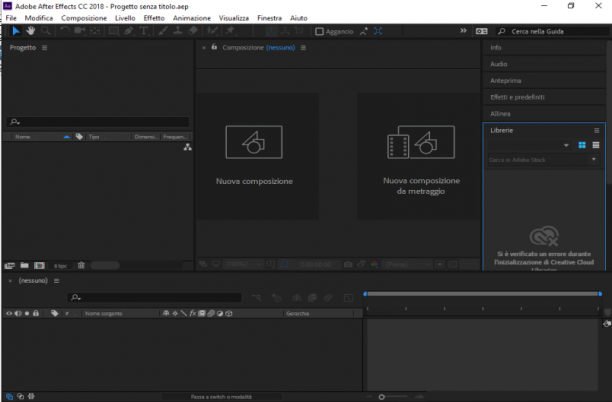The height and width of the screenshot is (402, 612).
Task: Click the 8 bpc color depth setting
Action: [x=60, y=266]
